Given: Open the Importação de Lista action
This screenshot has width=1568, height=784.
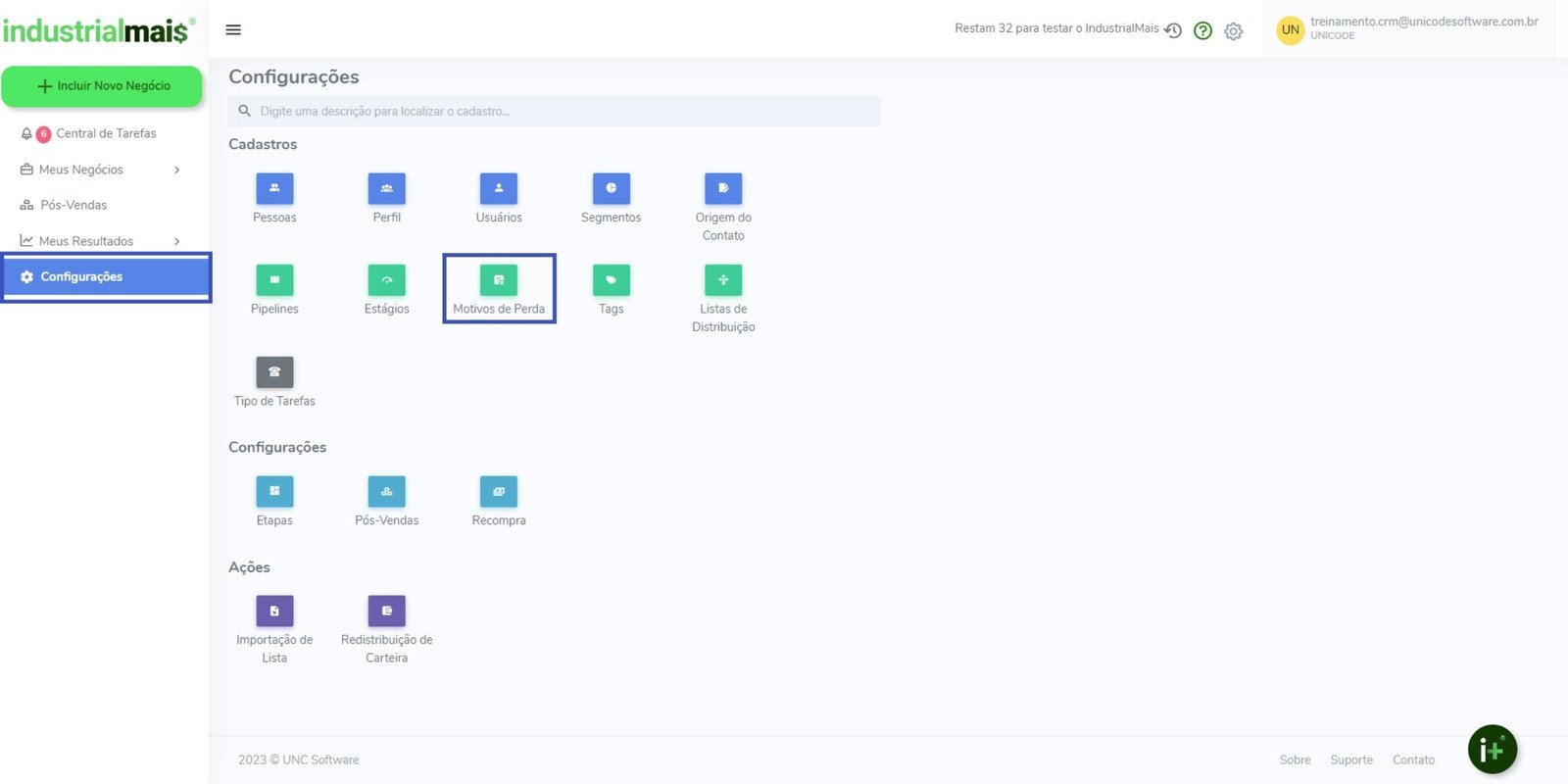Looking at the screenshot, I should tap(274, 612).
